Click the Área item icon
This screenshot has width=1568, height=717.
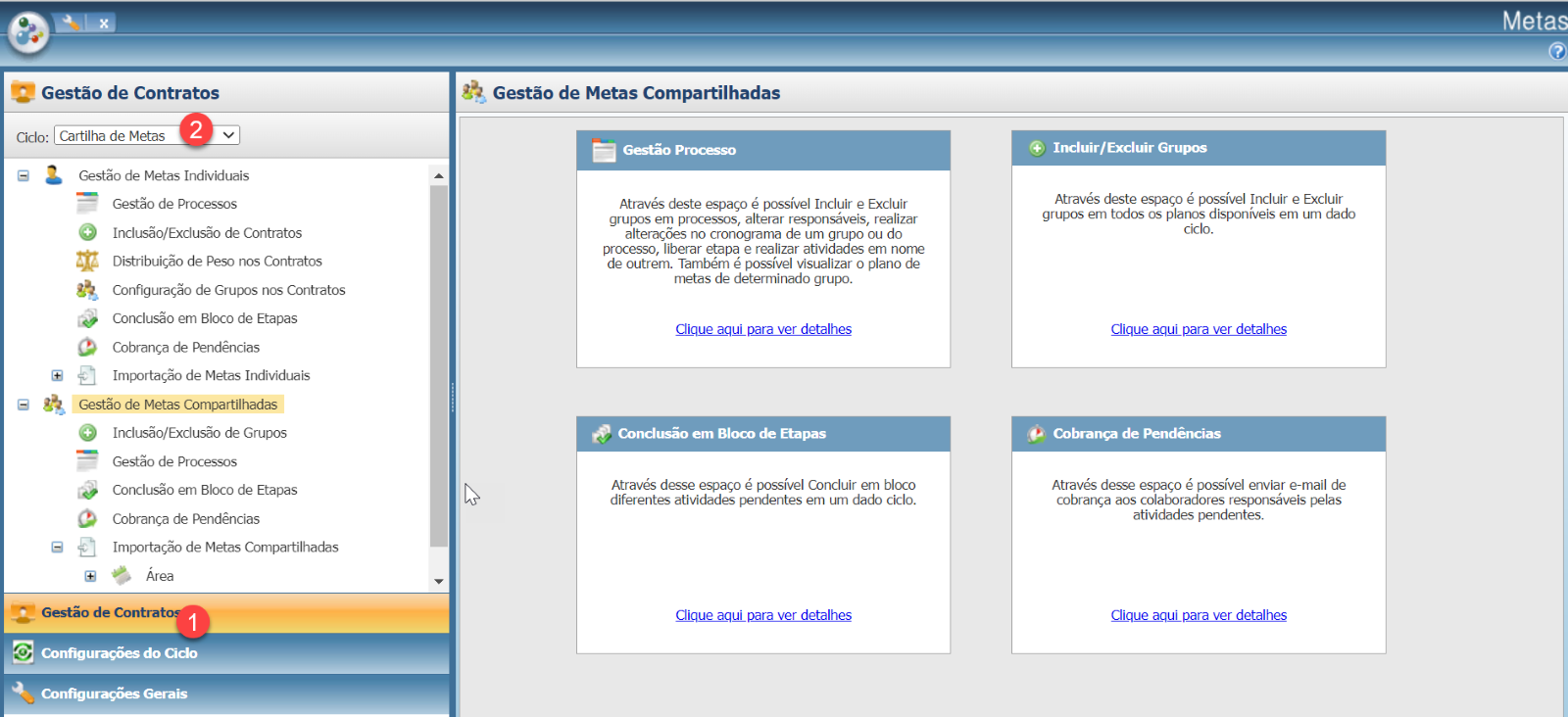click(x=122, y=575)
